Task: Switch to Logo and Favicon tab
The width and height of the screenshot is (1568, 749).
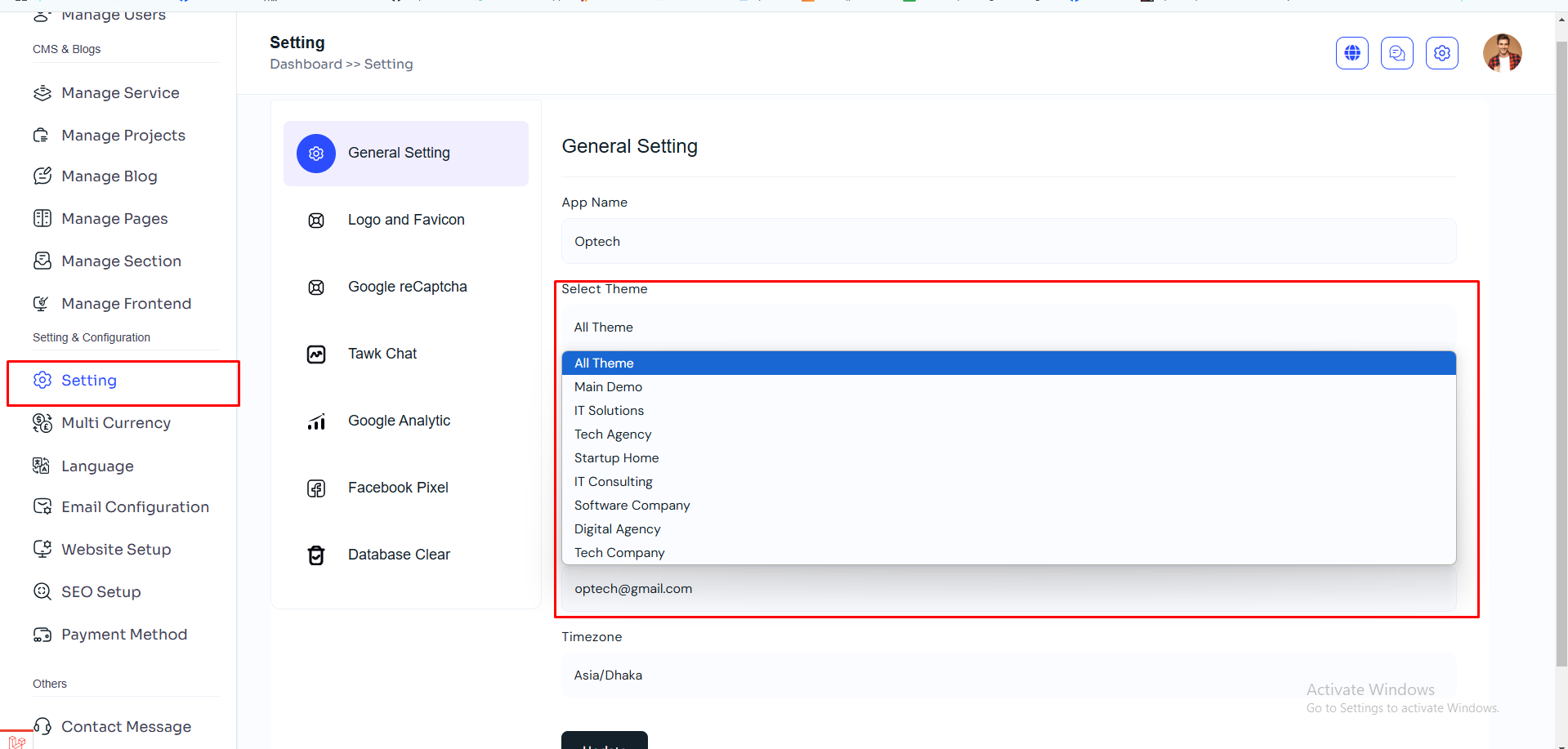Action: (x=406, y=221)
